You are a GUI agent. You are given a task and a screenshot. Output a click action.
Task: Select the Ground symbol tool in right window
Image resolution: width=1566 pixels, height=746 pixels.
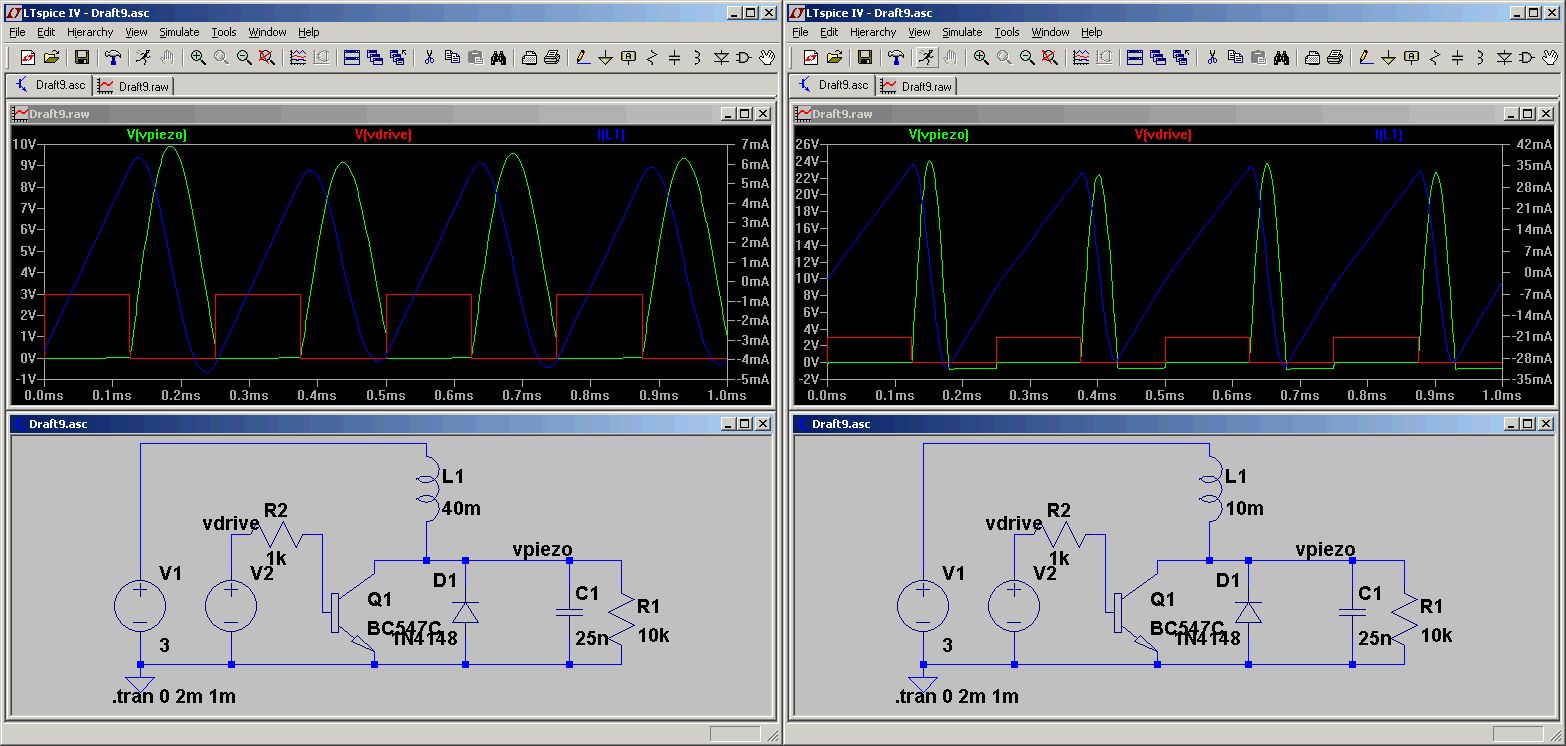(x=1388, y=58)
